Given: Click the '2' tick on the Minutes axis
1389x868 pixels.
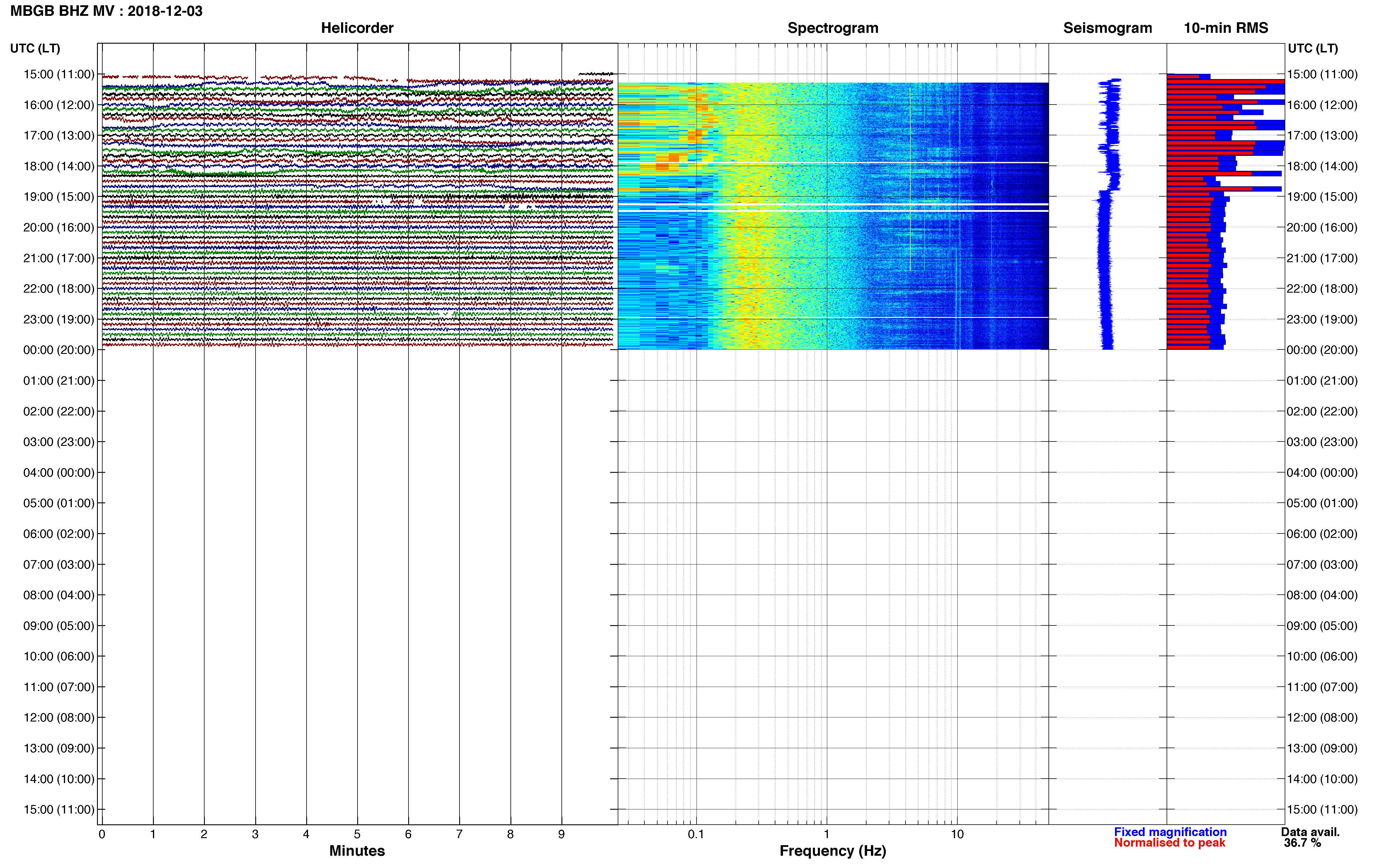Looking at the screenshot, I should [x=204, y=834].
